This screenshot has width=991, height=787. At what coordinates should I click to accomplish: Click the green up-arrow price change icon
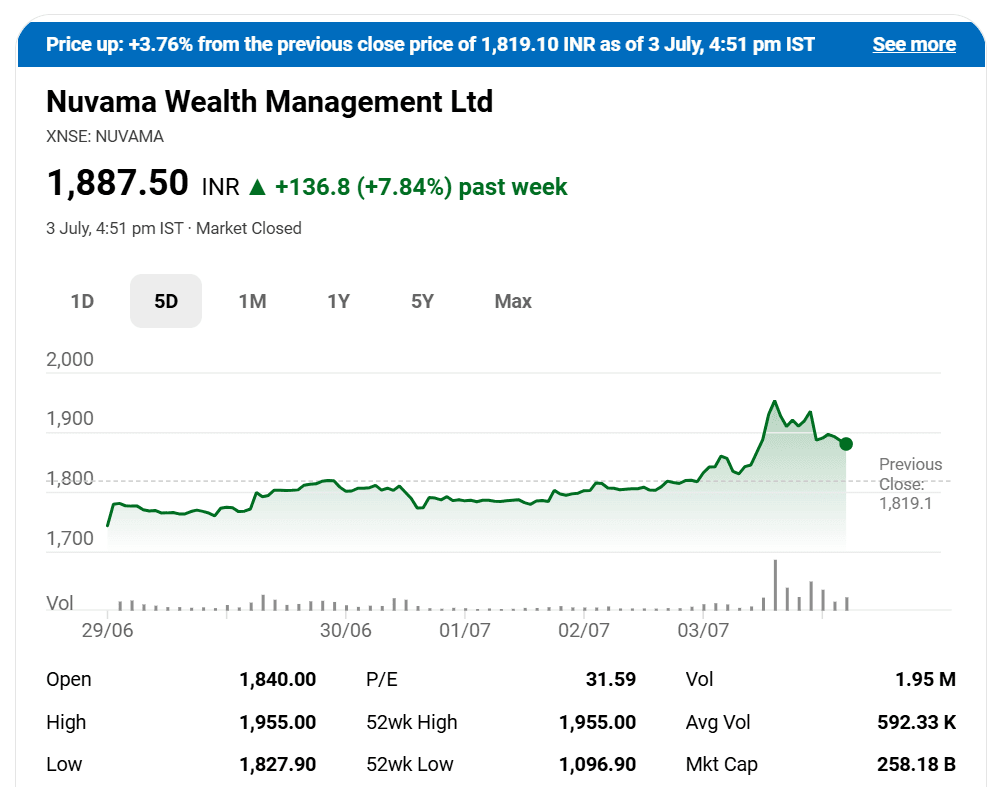point(257,187)
